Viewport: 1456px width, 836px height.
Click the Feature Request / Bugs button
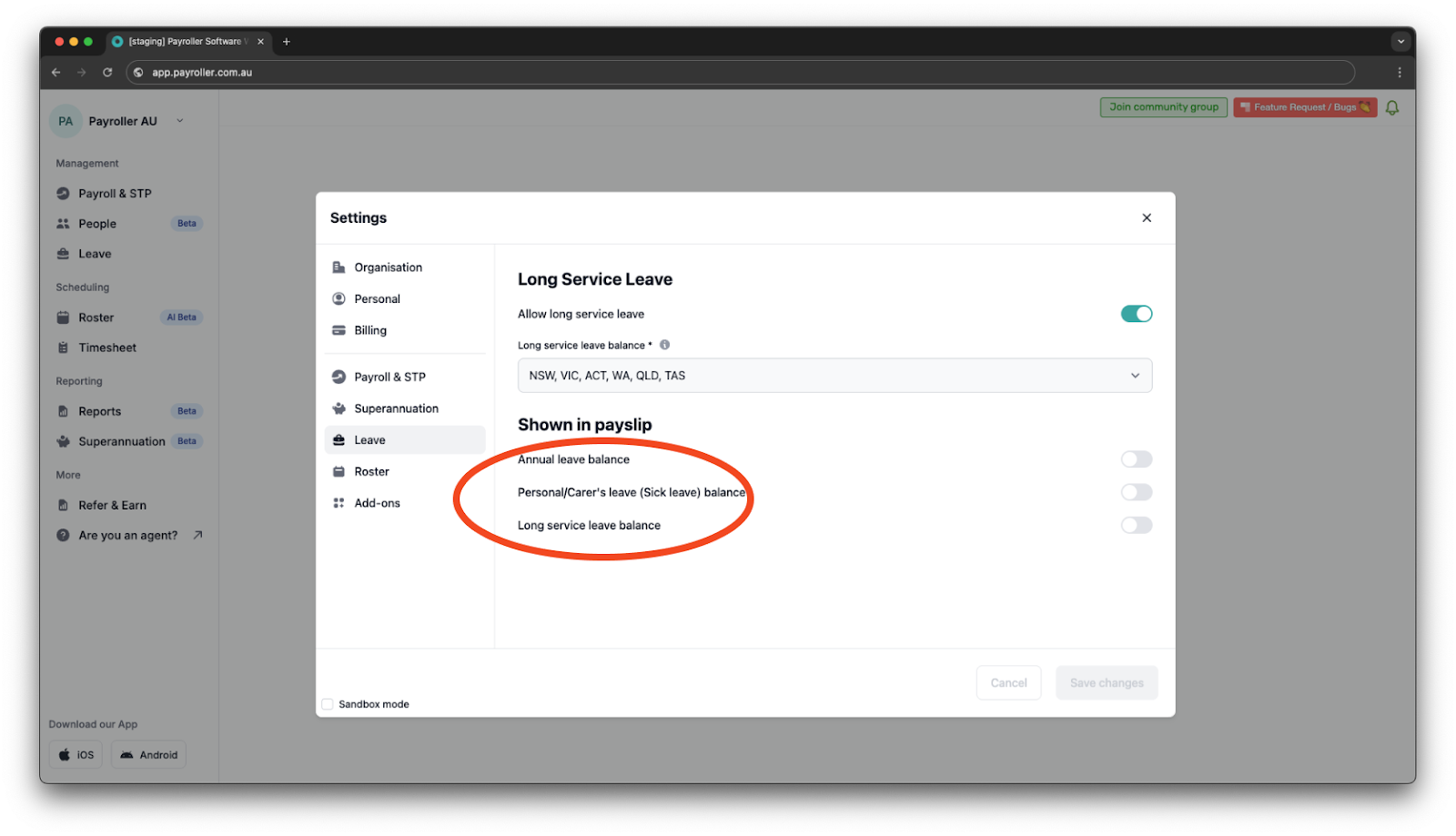tap(1304, 106)
